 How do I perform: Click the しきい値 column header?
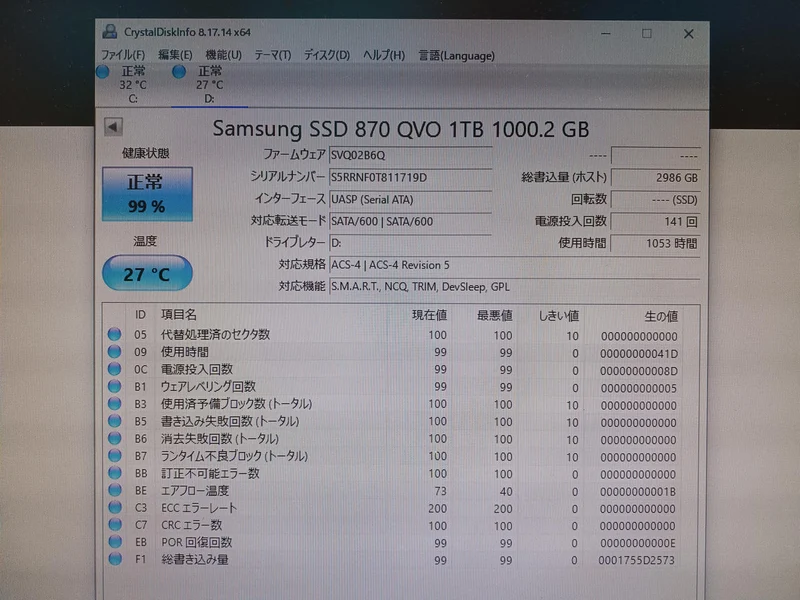(x=559, y=316)
